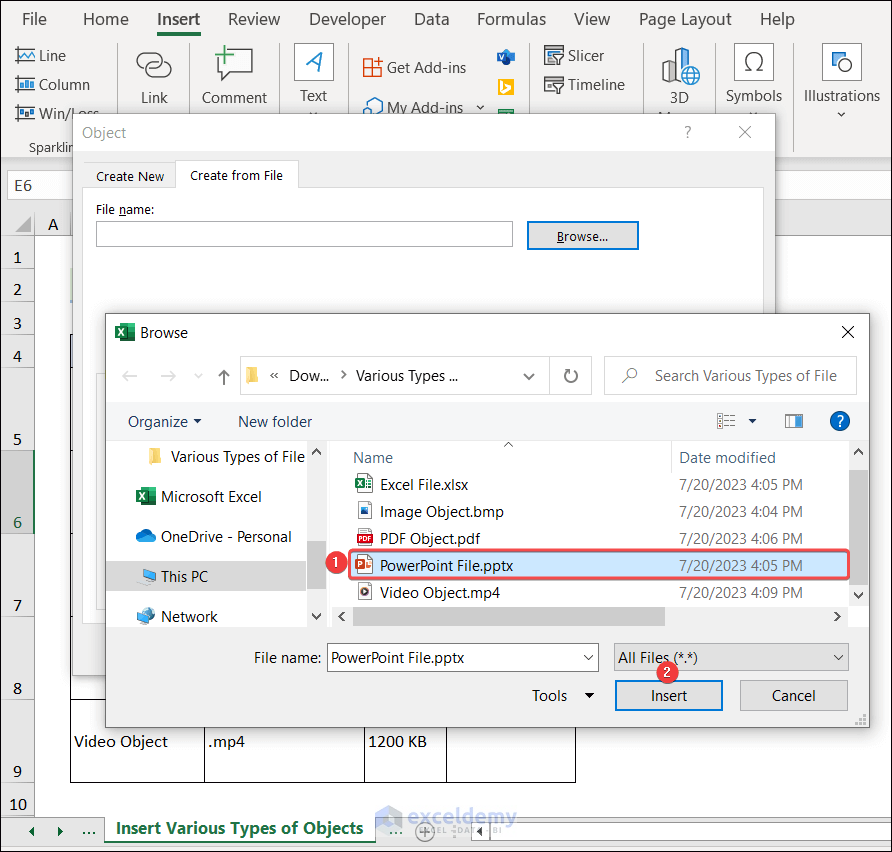Select the Create from File tab

(x=236, y=176)
